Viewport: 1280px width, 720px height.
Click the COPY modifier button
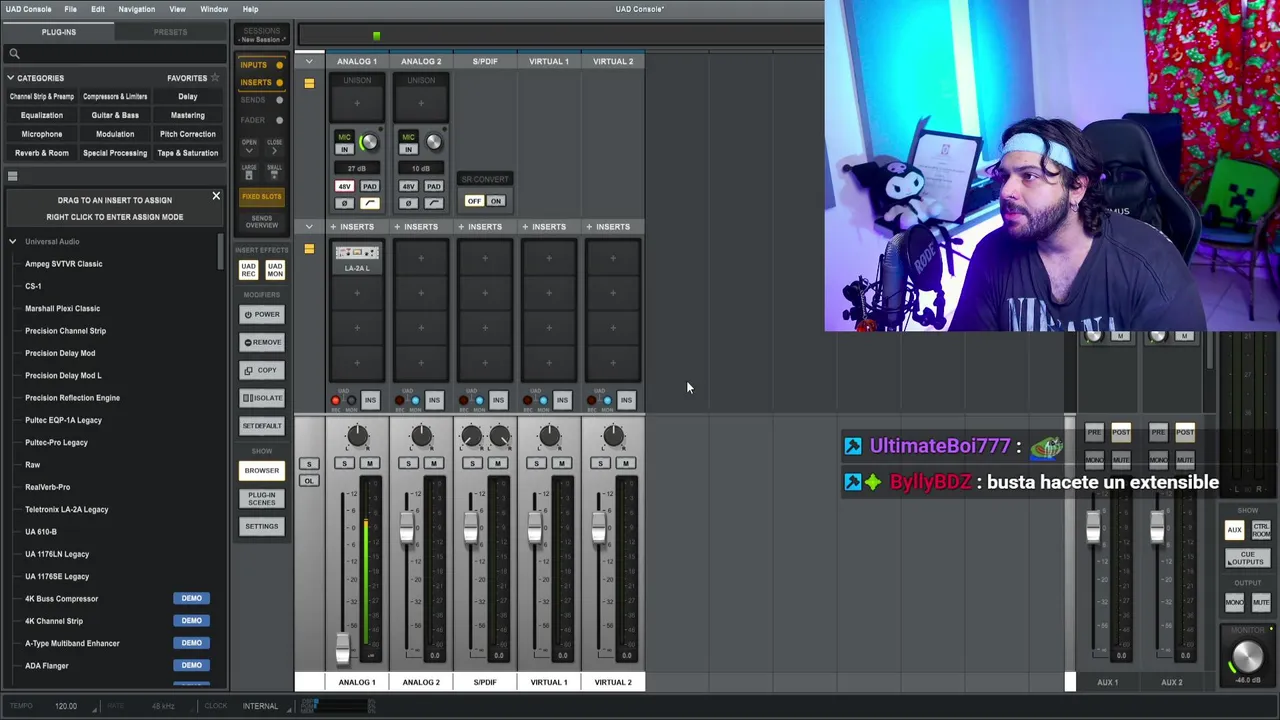[262, 370]
